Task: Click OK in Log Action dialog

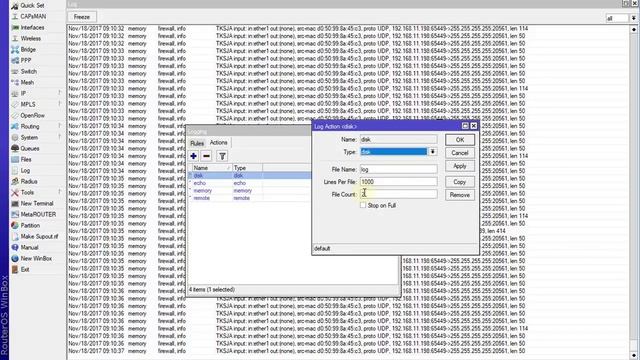Action: coord(460,140)
